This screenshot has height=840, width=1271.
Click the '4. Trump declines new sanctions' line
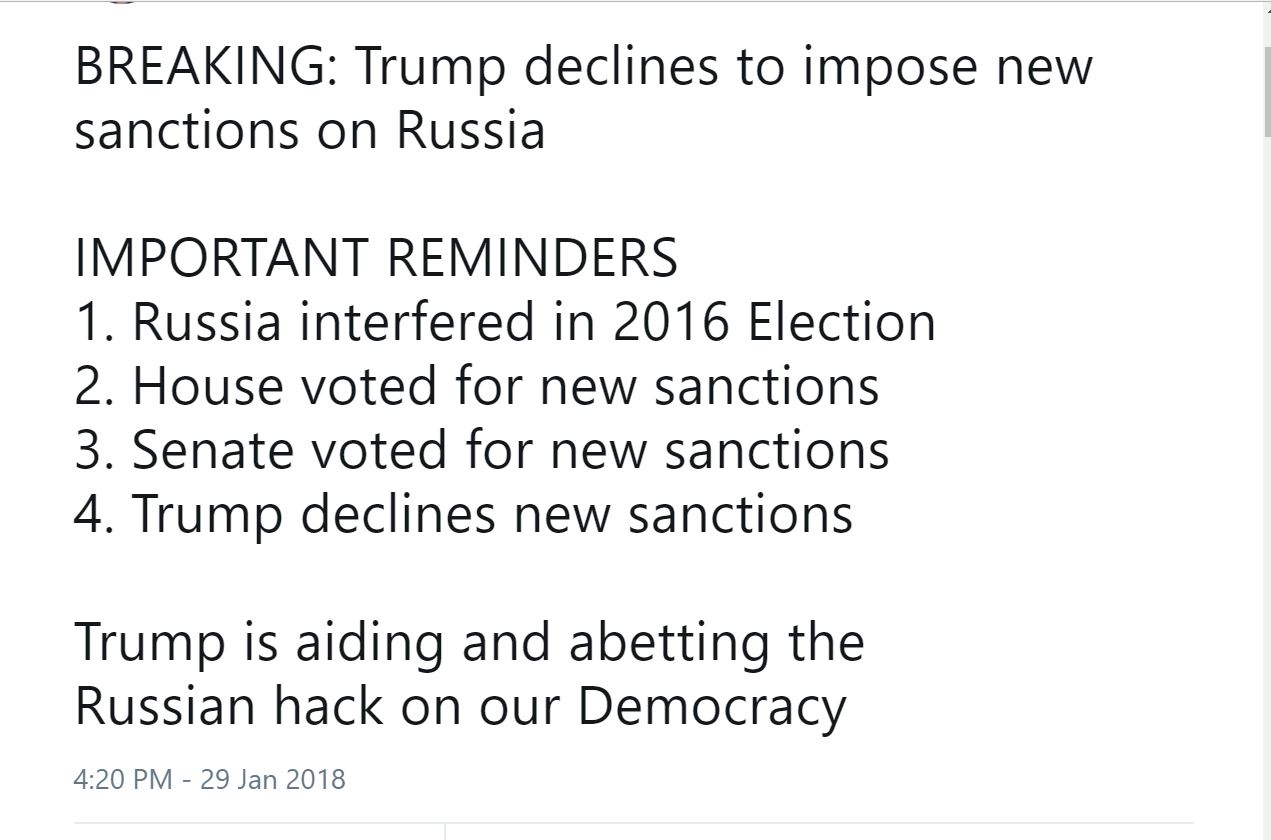pyautogui.click(x=464, y=516)
